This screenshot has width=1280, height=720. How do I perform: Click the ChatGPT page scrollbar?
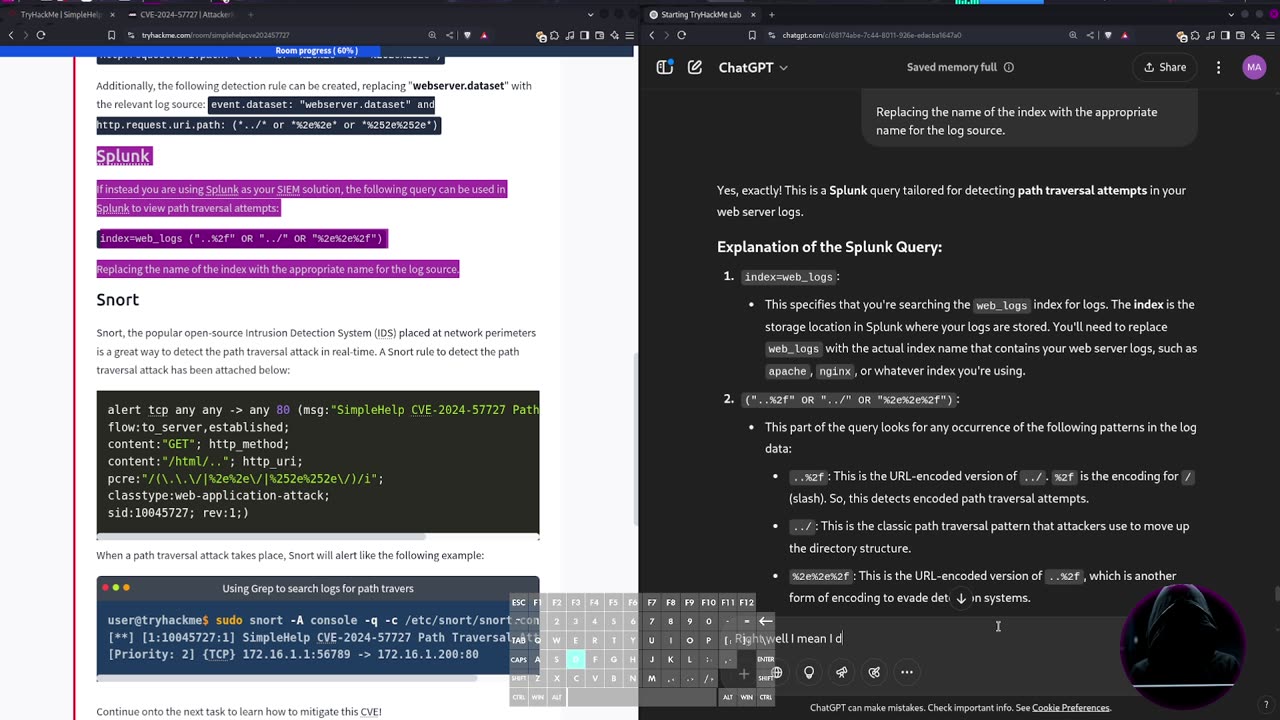click(x=1275, y=594)
